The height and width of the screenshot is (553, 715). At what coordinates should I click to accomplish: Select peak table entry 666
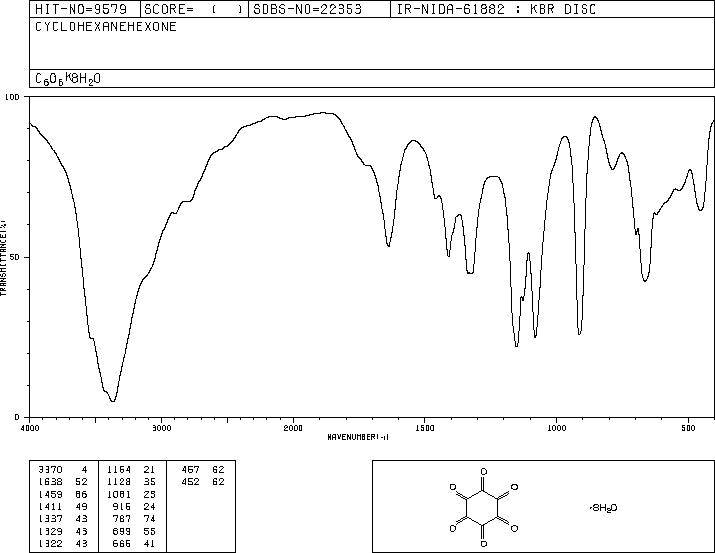(x=122, y=544)
